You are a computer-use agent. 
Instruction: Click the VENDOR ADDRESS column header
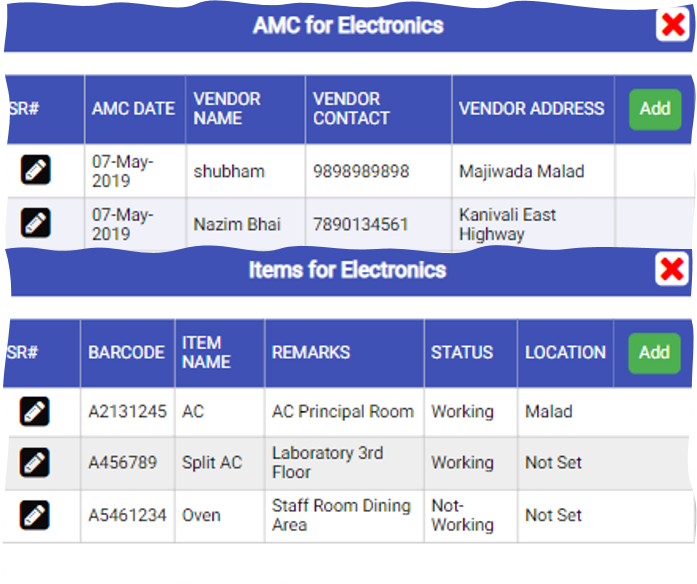[532, 109]
